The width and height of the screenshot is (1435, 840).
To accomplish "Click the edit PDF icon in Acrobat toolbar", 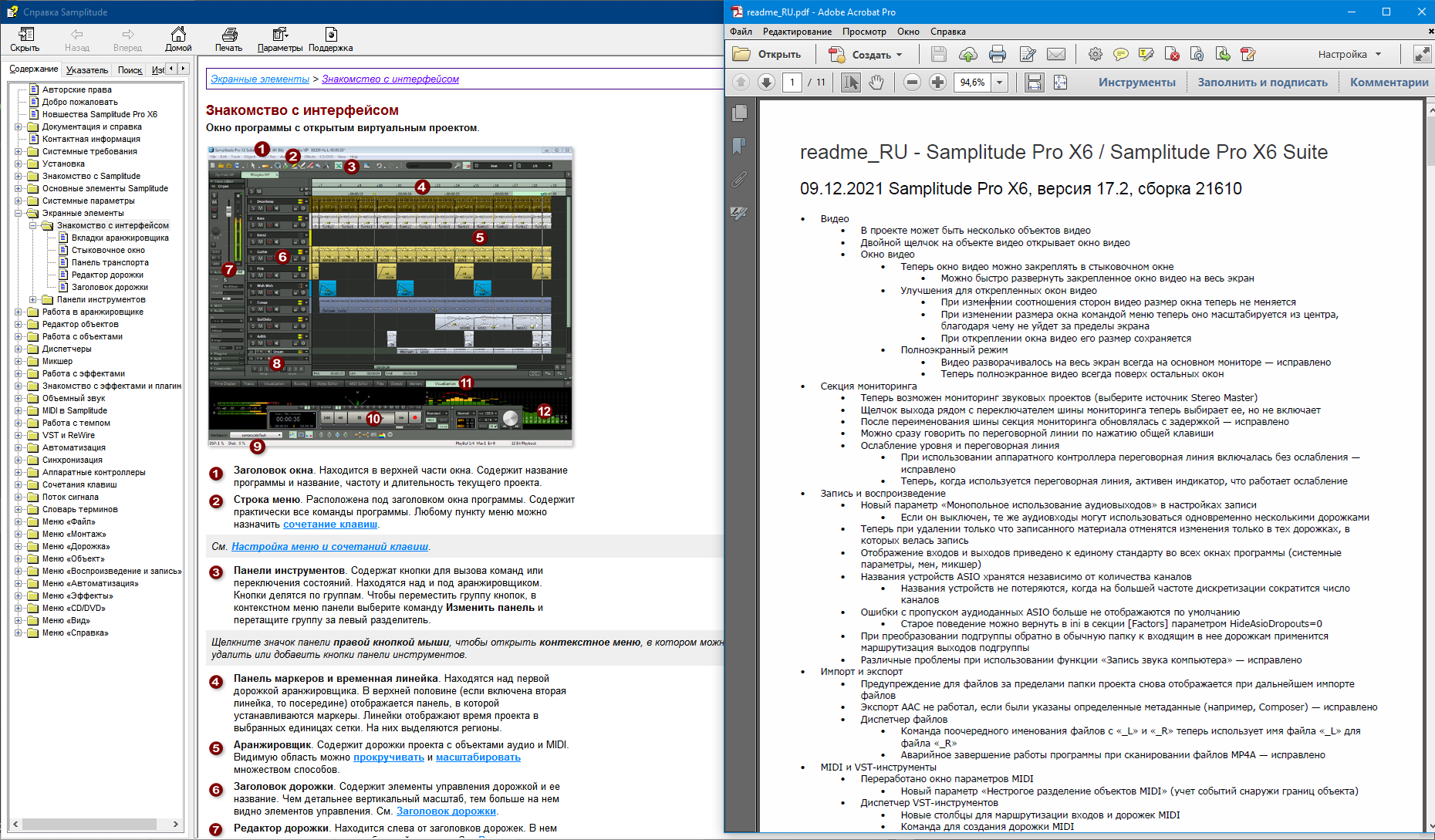I will pos(1248,54).
